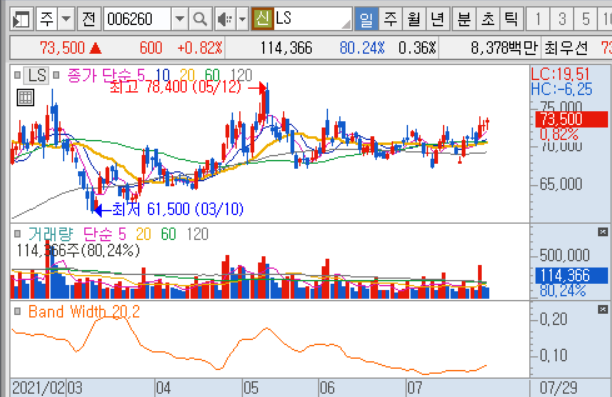The height and width of the screenshot is (397, 612).
Task: Click the blue 114,366 volume axis tag
Action: pyautogui.click(x=571, y=276)
